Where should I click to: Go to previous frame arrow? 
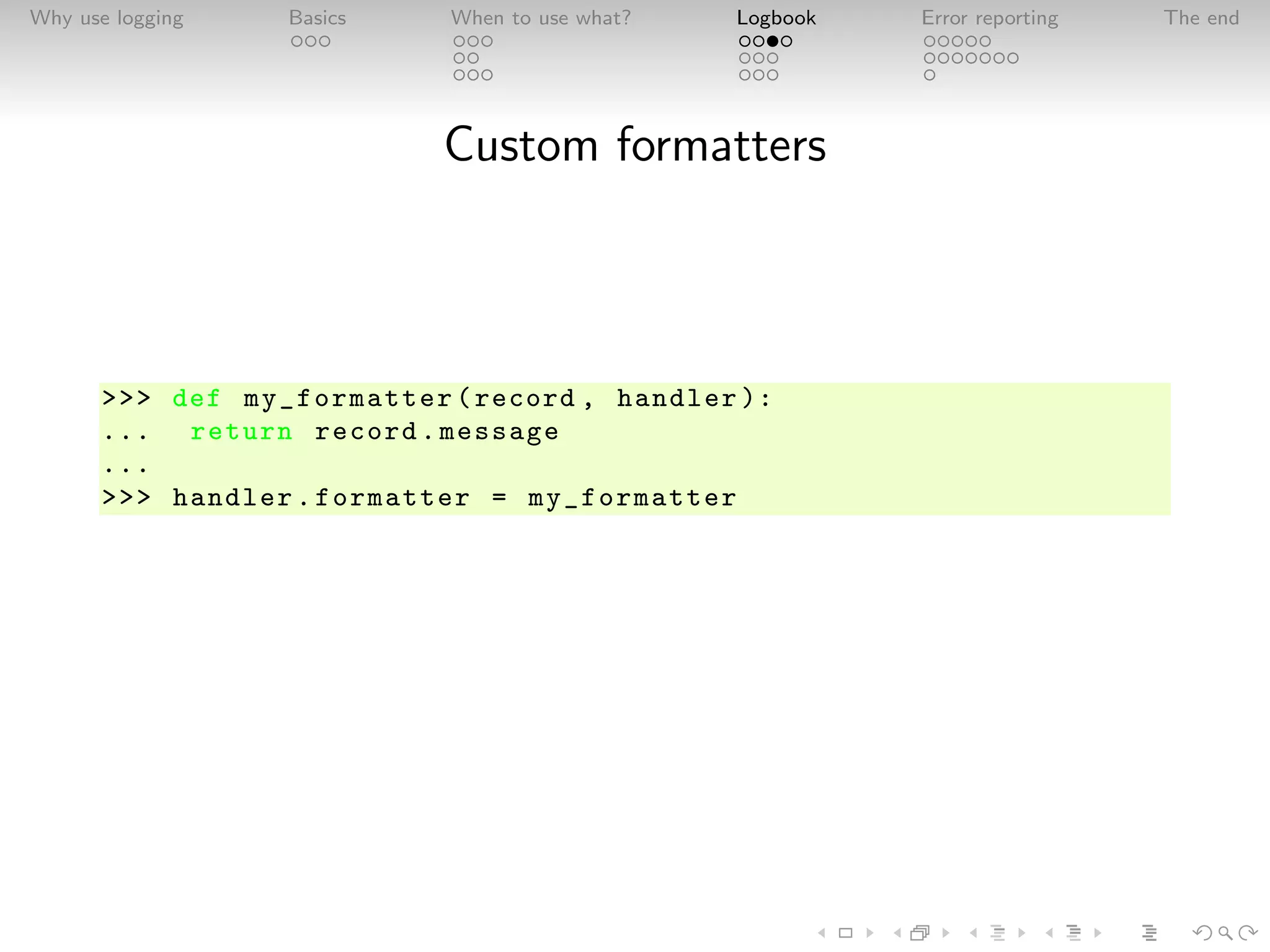tap(897, 933)
